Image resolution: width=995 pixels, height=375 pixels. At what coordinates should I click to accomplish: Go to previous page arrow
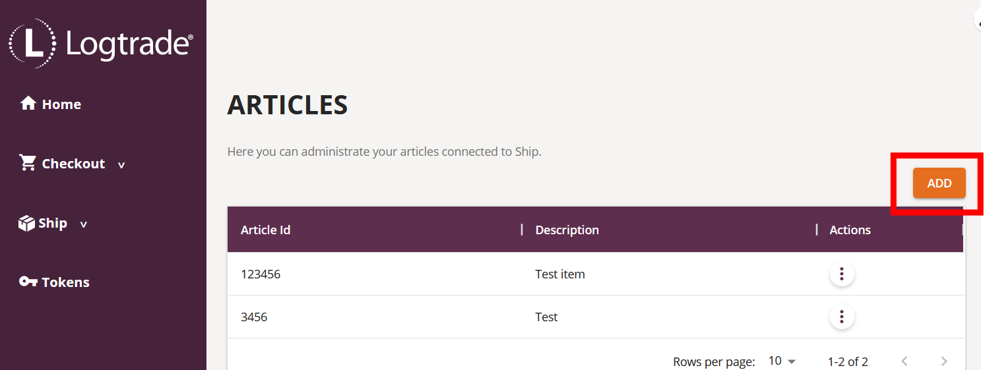coord(904,361)
